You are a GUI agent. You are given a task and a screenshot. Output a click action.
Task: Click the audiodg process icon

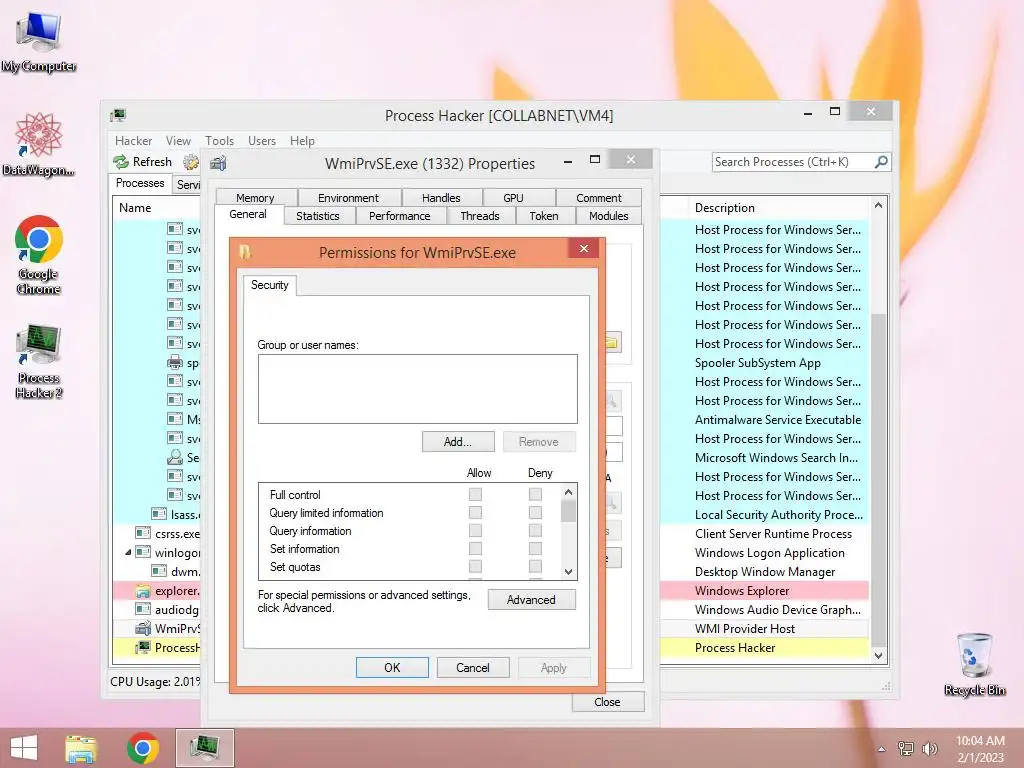pos(142,609)
